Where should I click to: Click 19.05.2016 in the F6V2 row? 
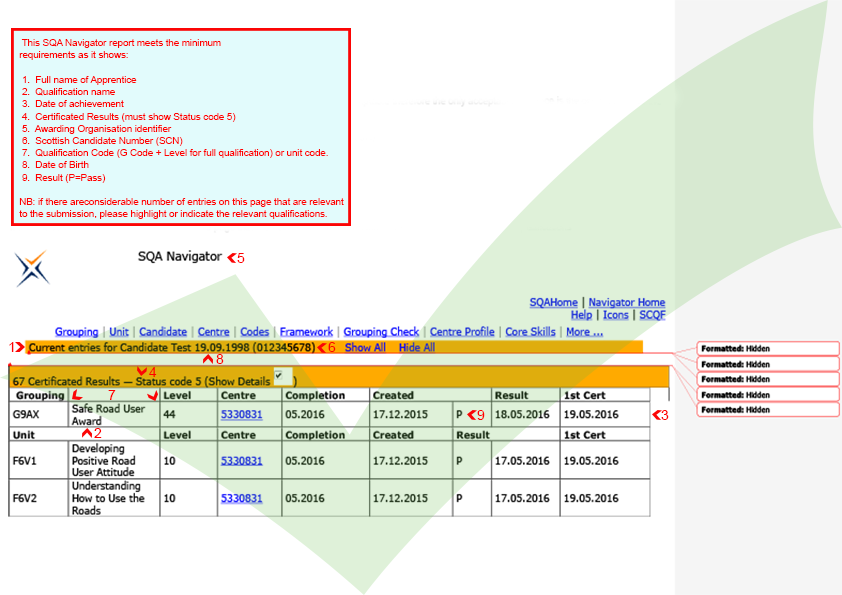pos(591,498)
